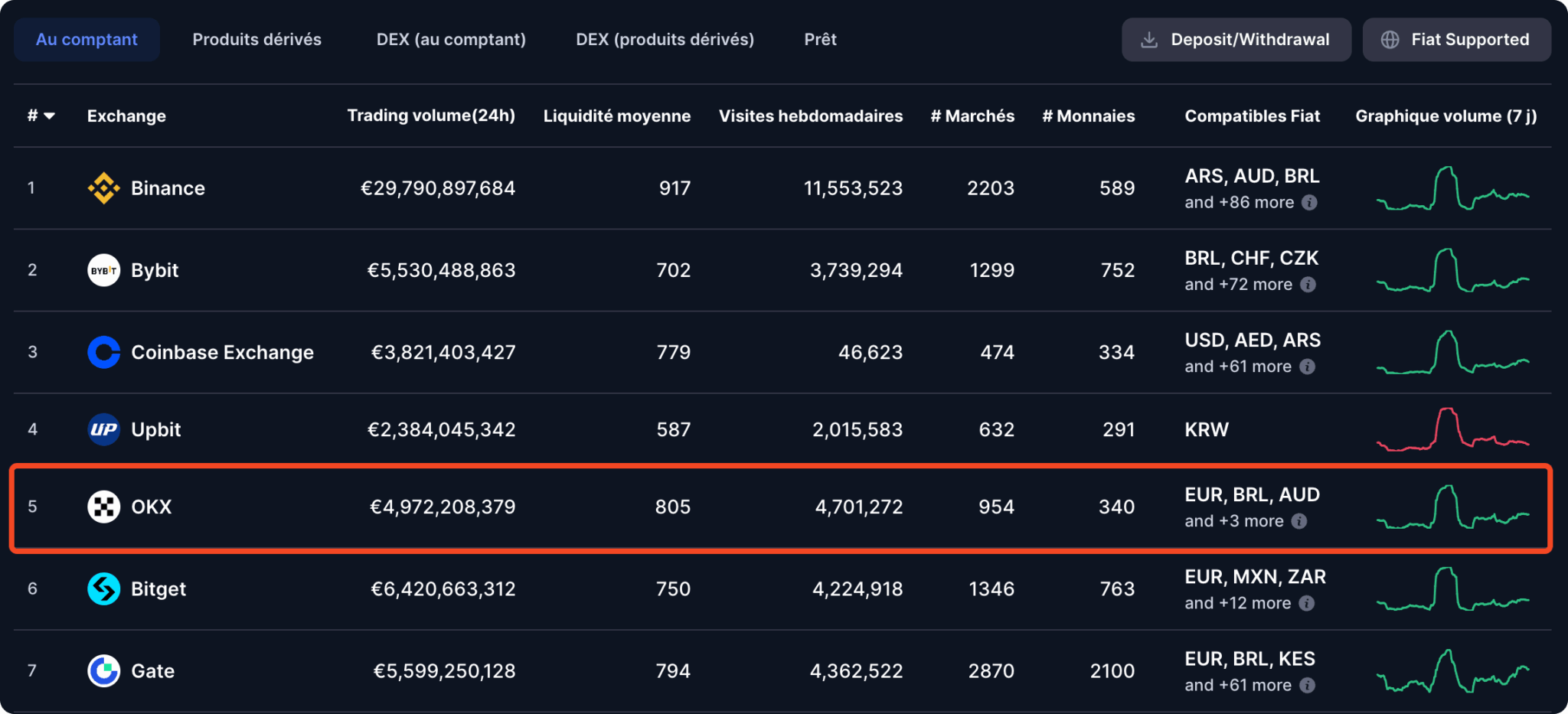Click the Deposit/Withdrawal button
The image size is (1568, 714).
1236,40
